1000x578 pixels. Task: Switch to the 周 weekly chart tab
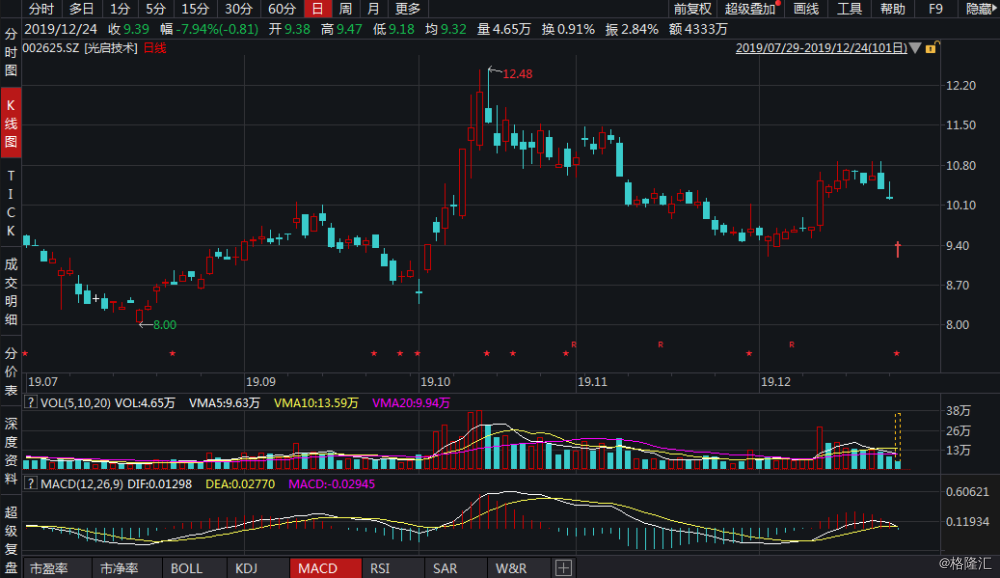coord(344,9)
